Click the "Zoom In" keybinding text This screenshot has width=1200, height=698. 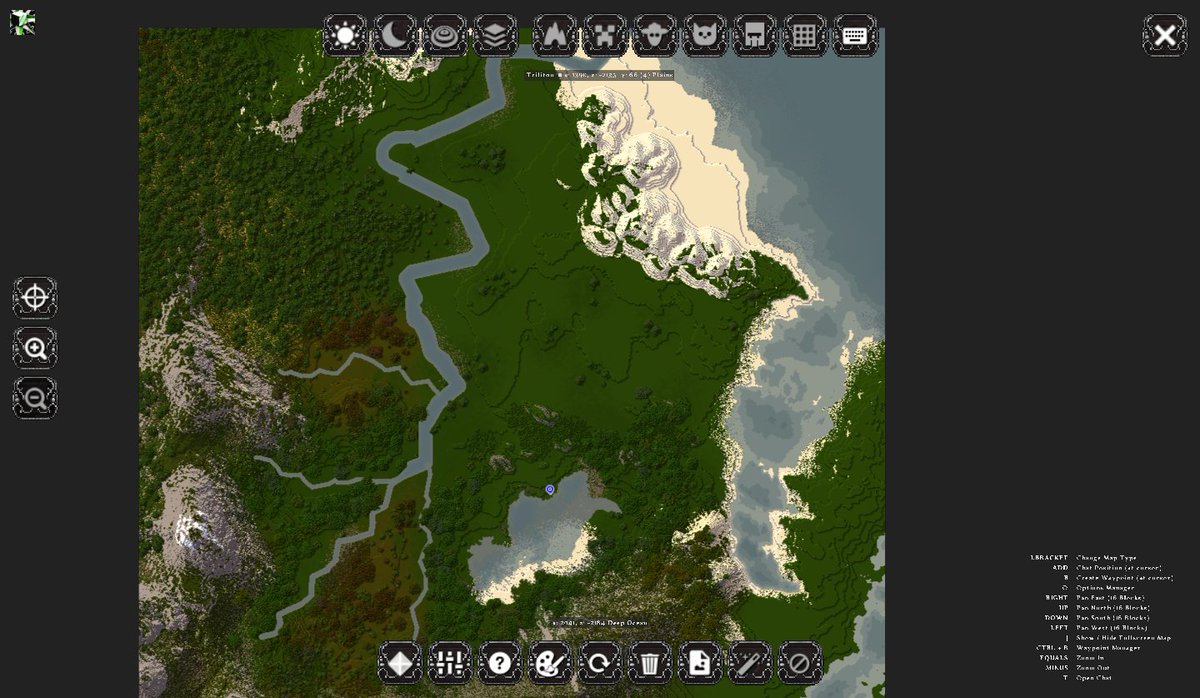click(1090, 657)
